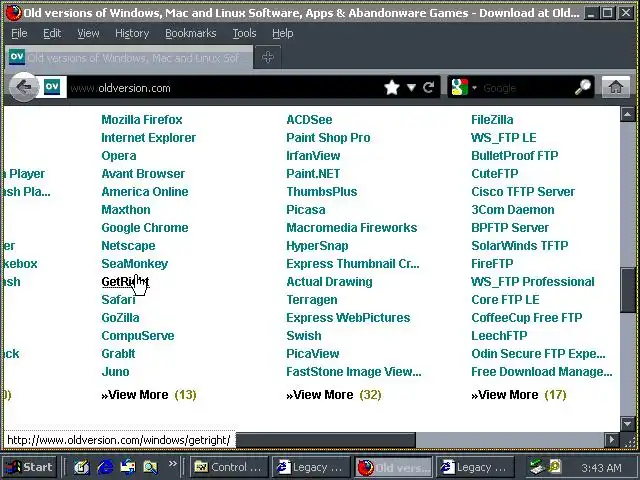Open the Safari link
The width and height of the screenshot is (640, 480).
[118, 300]
